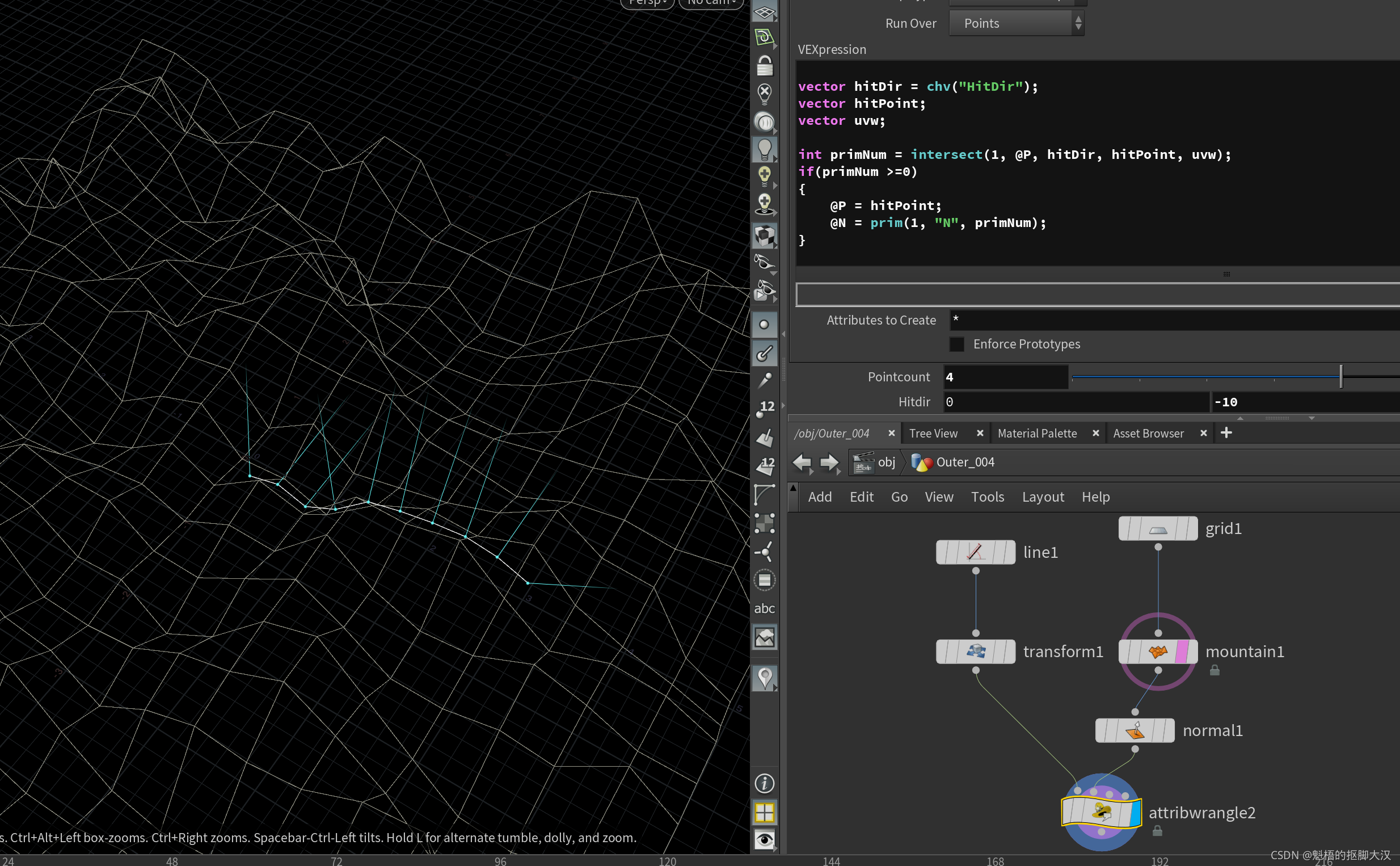Click the viewport info icon
The image size is (1400, 866).
(x=764, y=783)
